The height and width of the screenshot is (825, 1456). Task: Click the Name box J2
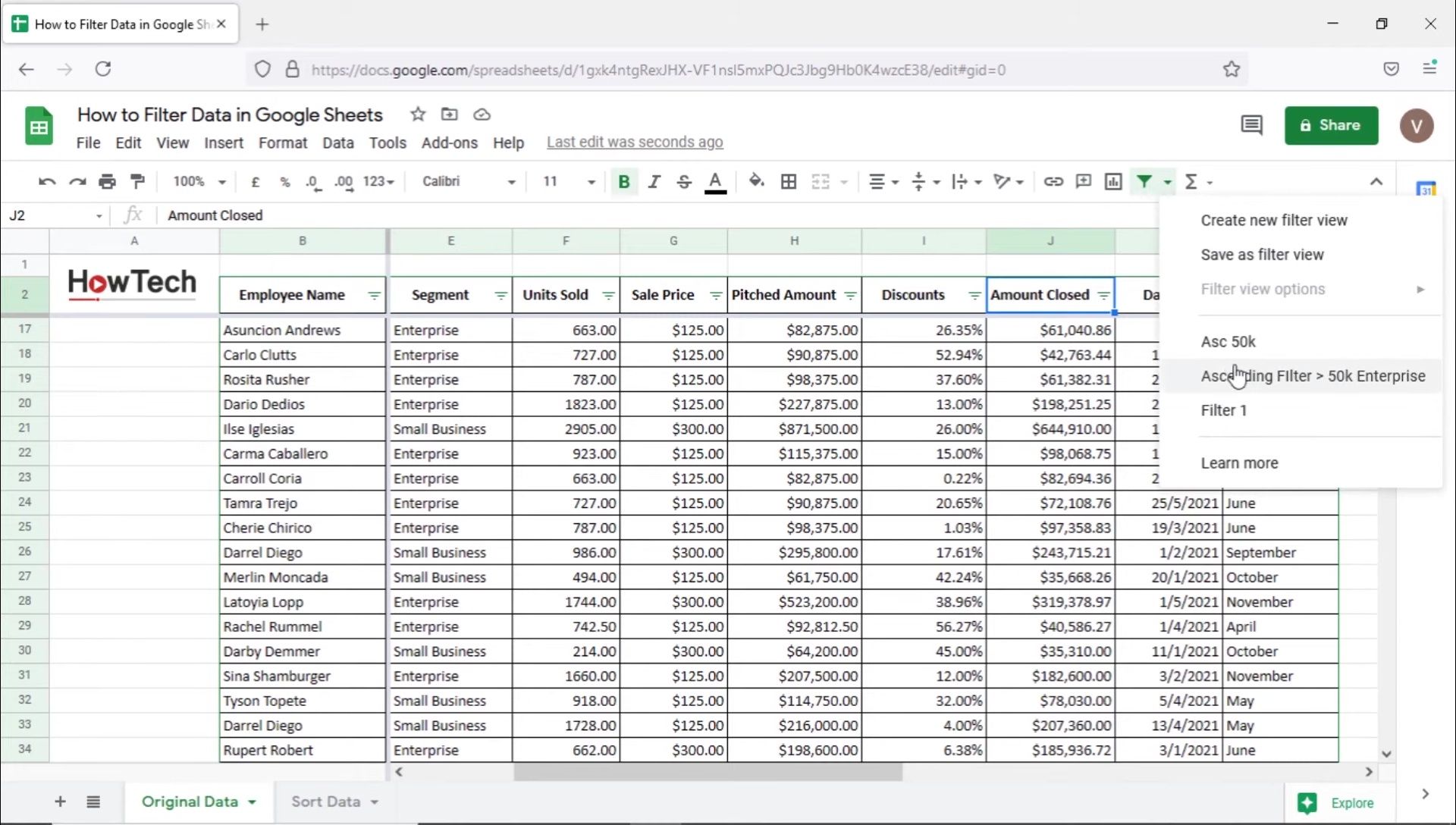tap(55, 215)
